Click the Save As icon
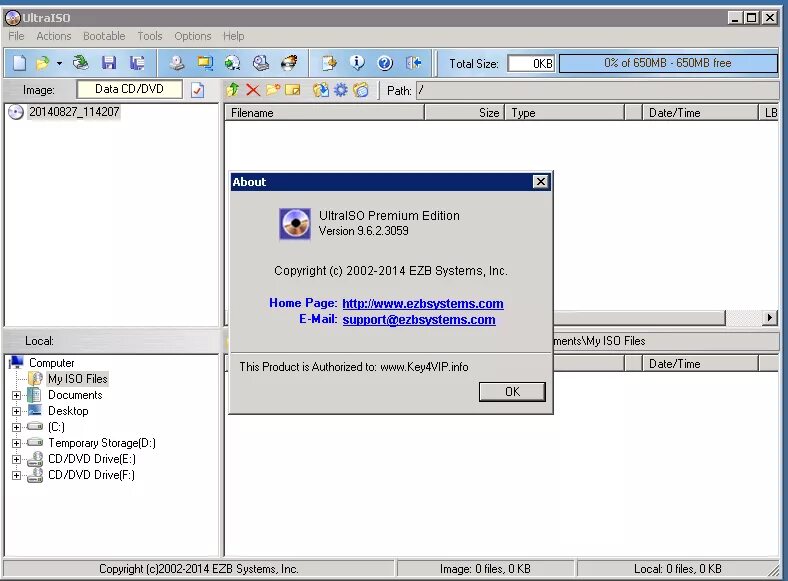This screenshot has height=581, width=788. click(x=137, y=63)
